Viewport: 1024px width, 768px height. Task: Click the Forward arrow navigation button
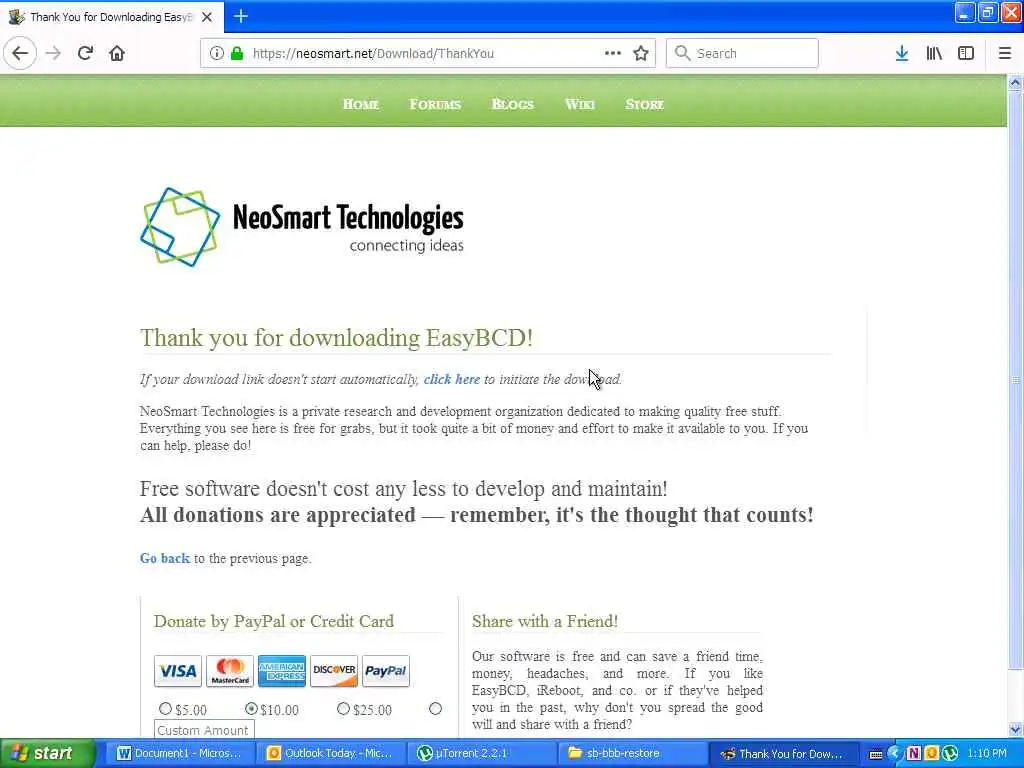(53, 54)
